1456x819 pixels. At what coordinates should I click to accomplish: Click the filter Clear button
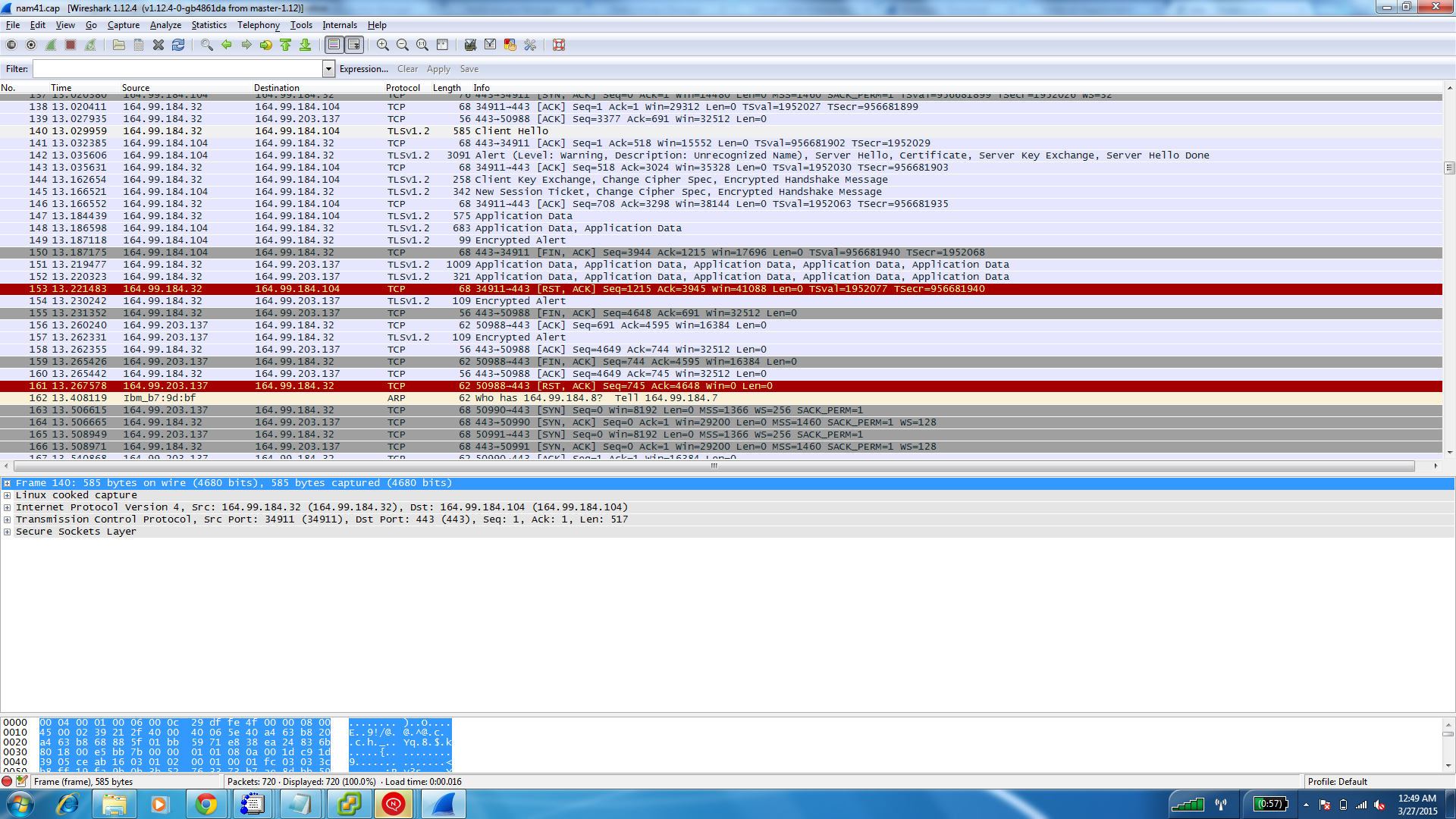point(407,69)
